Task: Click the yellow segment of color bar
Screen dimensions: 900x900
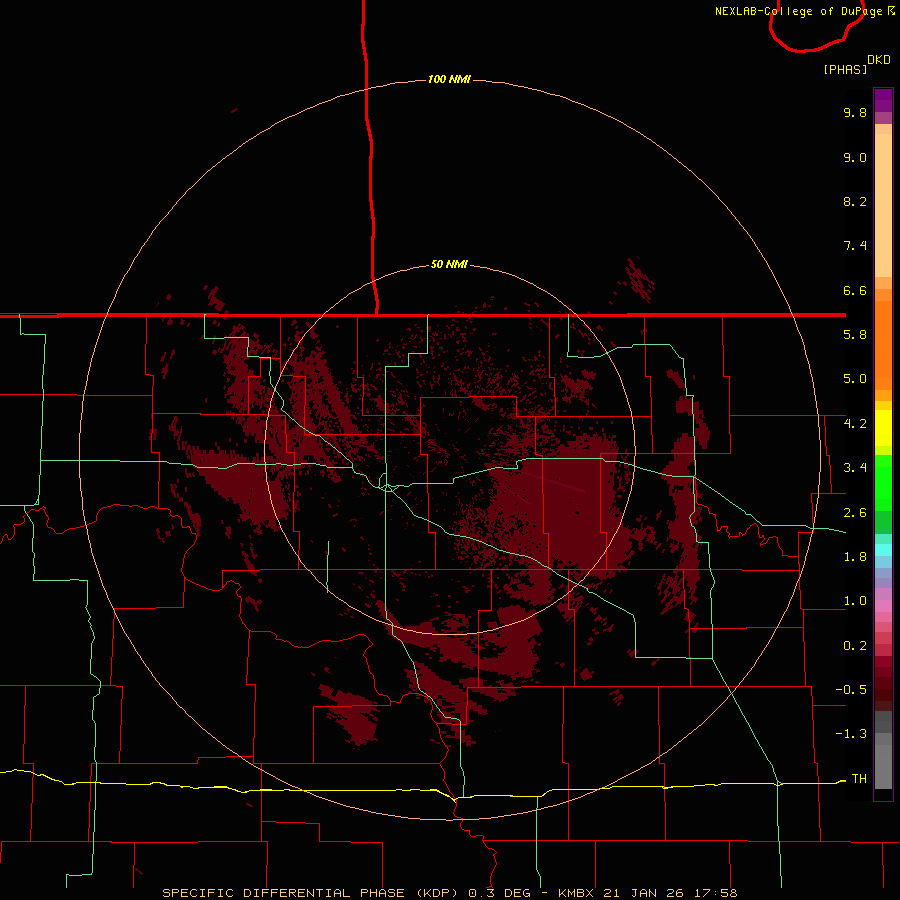Action: click(x=883, y=428)
